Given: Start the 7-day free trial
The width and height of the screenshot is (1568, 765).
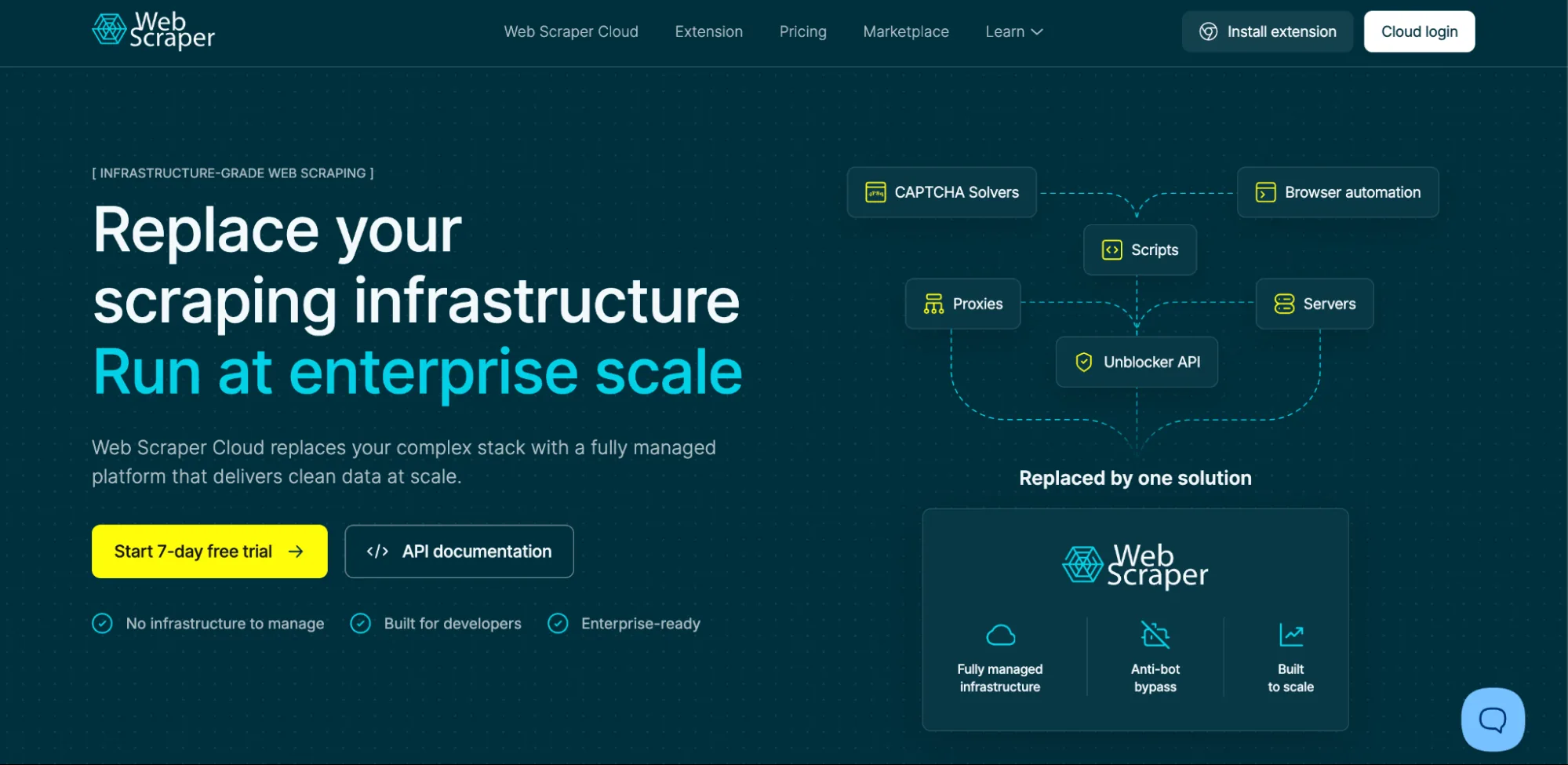Looking at the screenshot, I should (209, 552).
